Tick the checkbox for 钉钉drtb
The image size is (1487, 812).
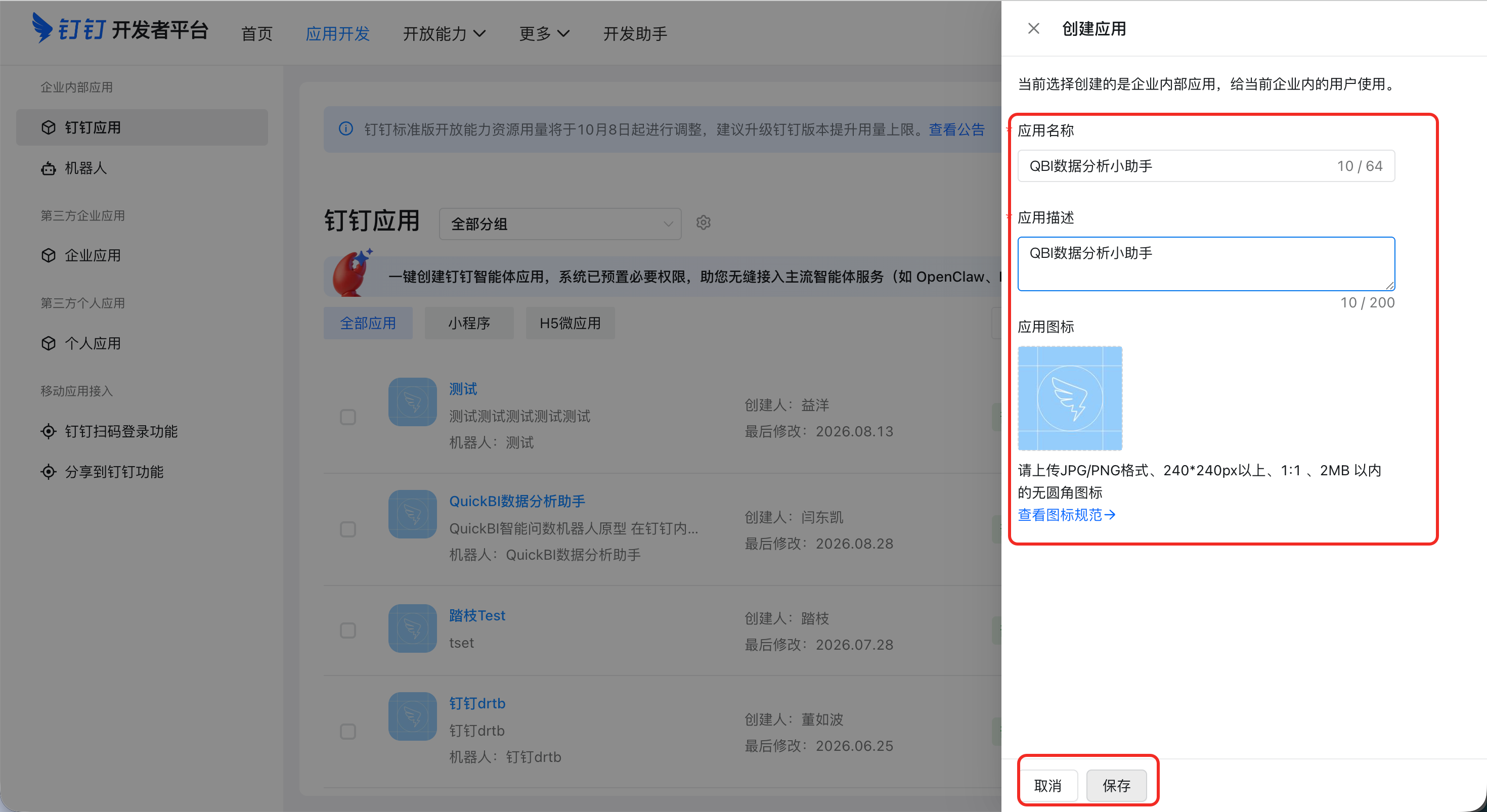point(348,732)
